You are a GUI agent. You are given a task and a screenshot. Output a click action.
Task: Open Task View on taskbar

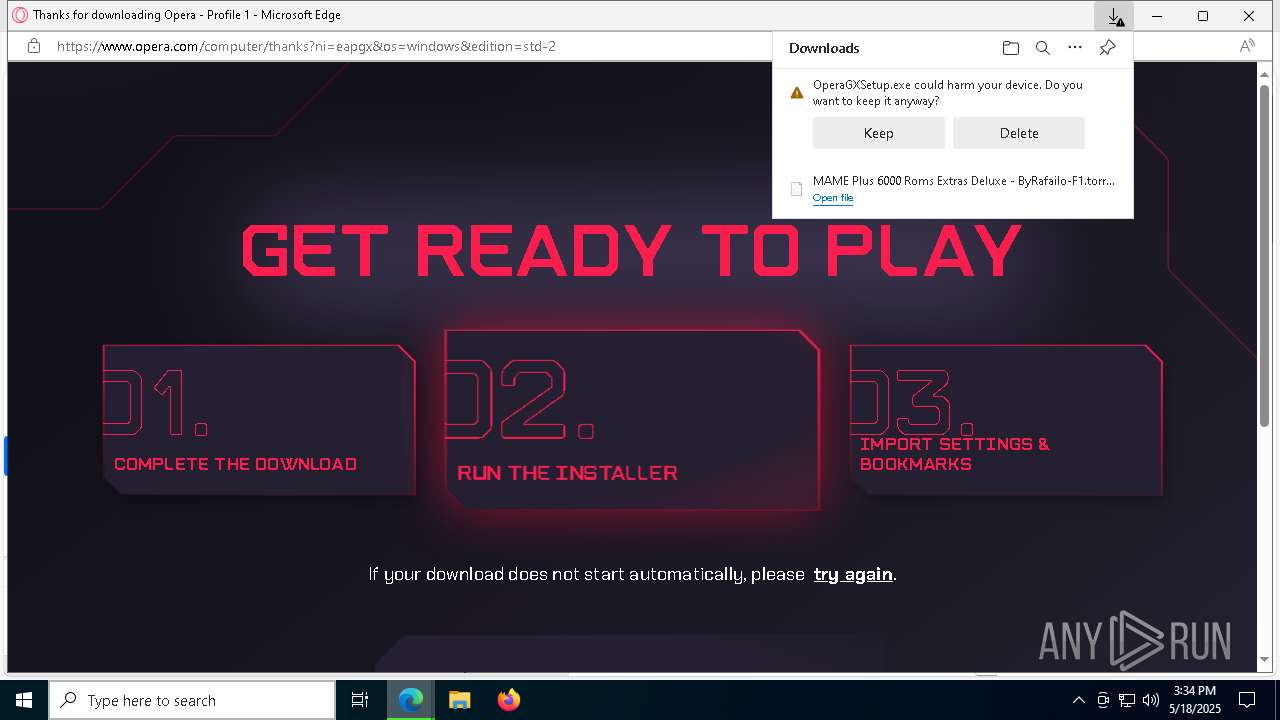coord(360,700)
